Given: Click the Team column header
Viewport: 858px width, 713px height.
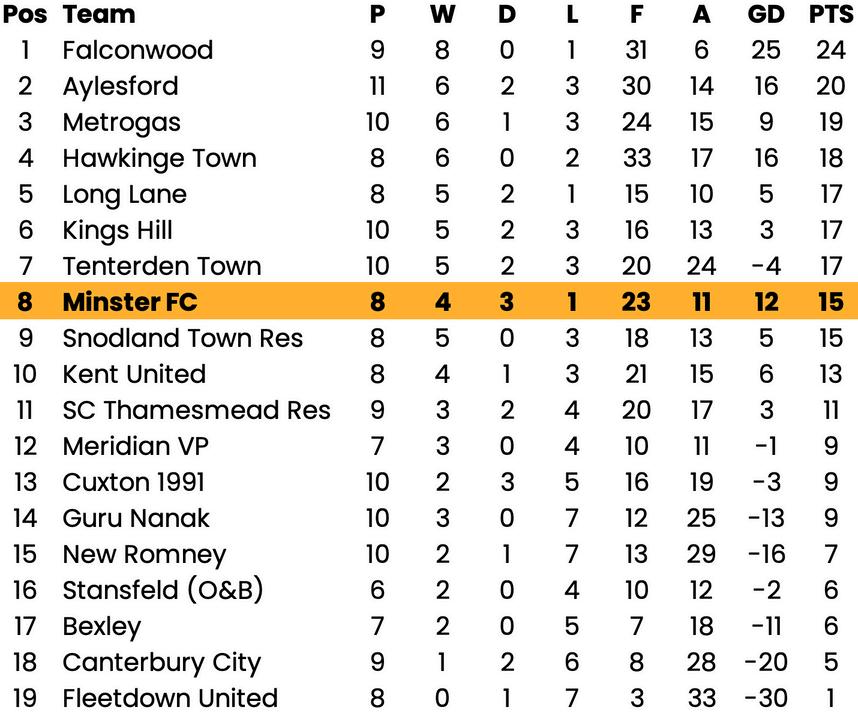Looking at the screenshot, I should (98, 14).
